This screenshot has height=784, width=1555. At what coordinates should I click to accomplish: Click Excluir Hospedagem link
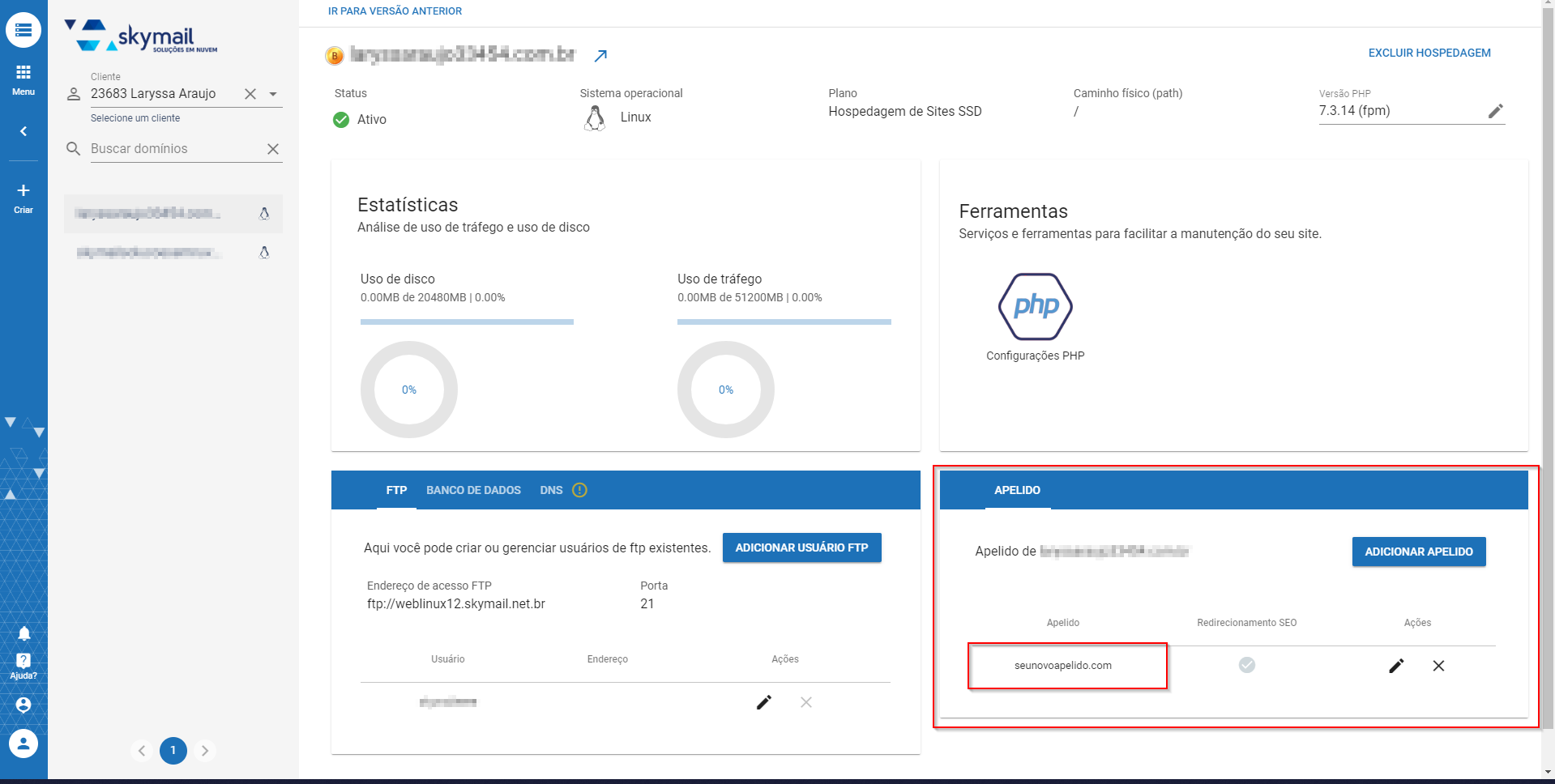click(x=1429, y=53)
